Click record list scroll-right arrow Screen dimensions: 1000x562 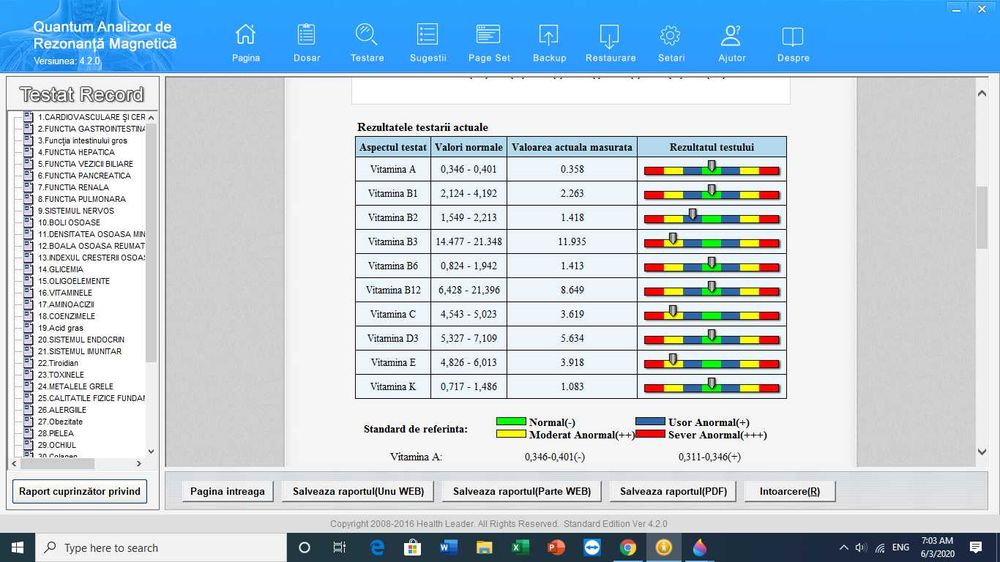click(x=139, y=464)
